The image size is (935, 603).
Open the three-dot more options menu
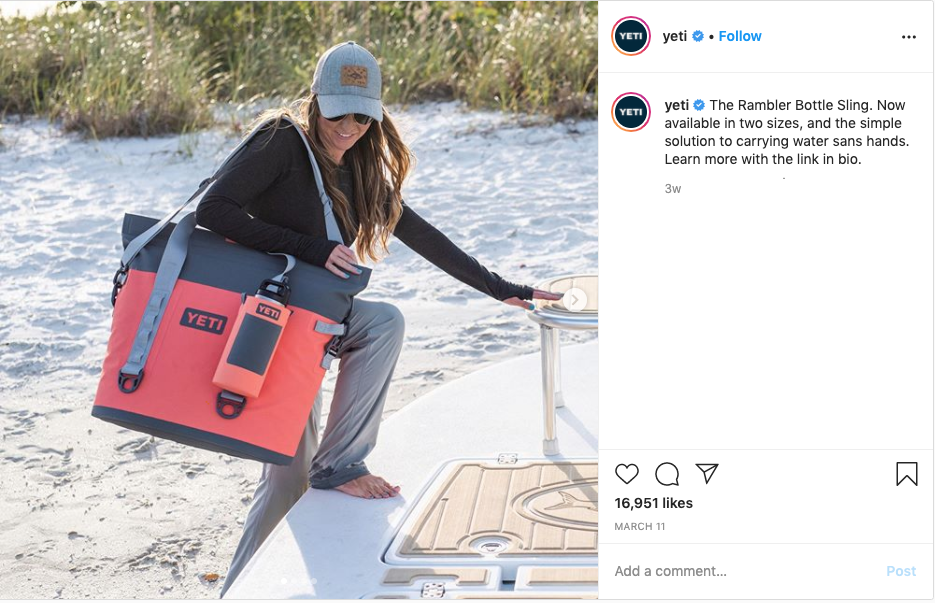pos(909,37)
